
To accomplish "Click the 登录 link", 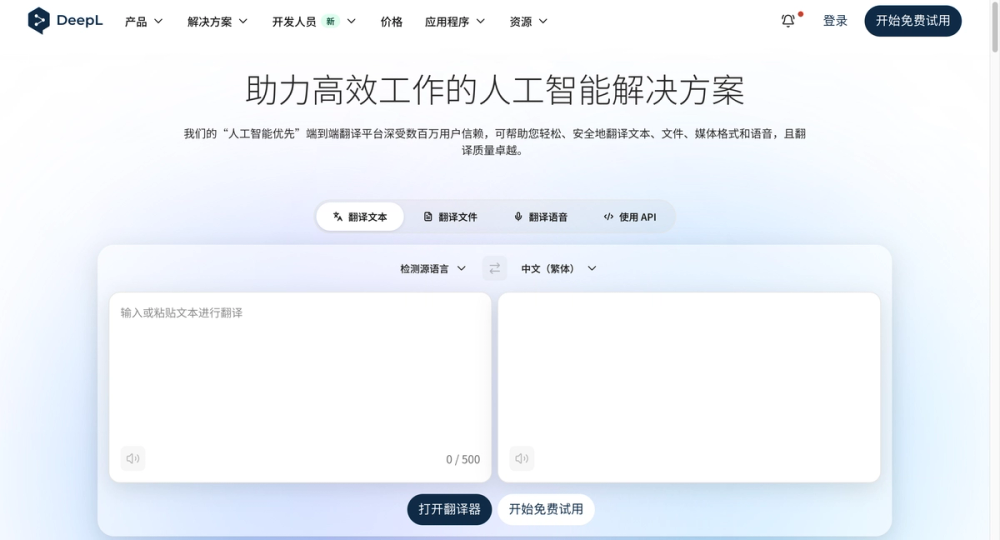I will coord(835,20).
